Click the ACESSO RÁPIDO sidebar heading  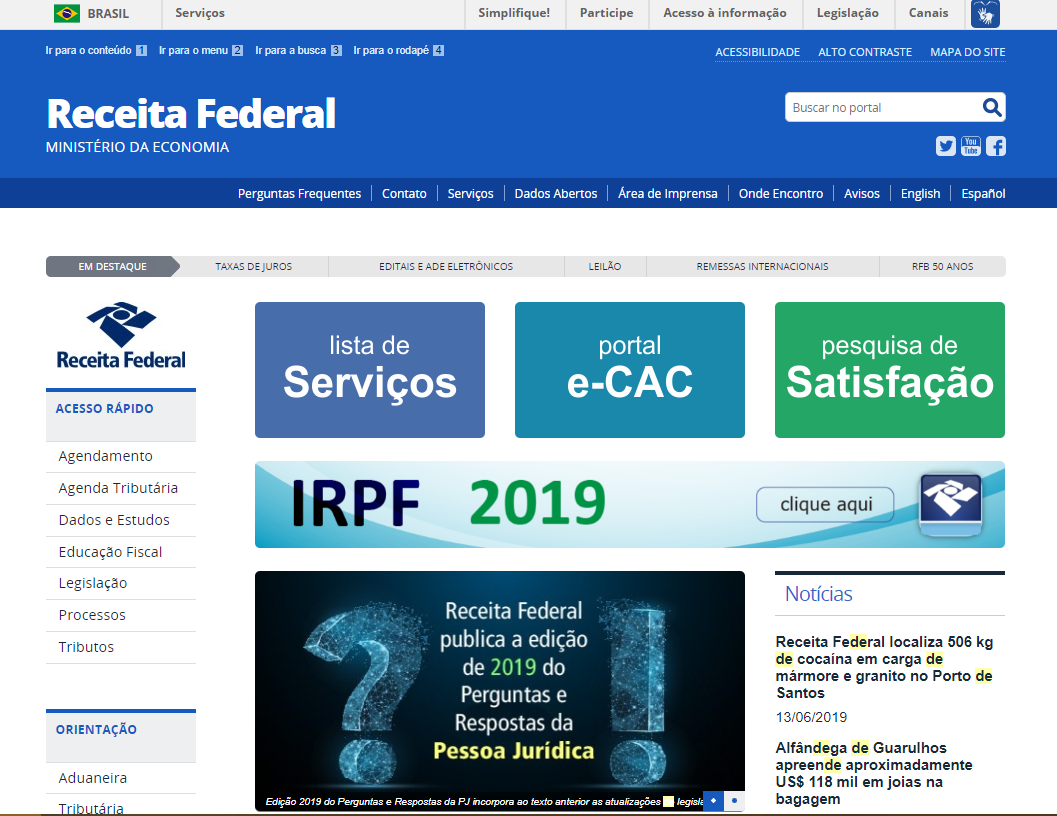(x=104, y=409)
